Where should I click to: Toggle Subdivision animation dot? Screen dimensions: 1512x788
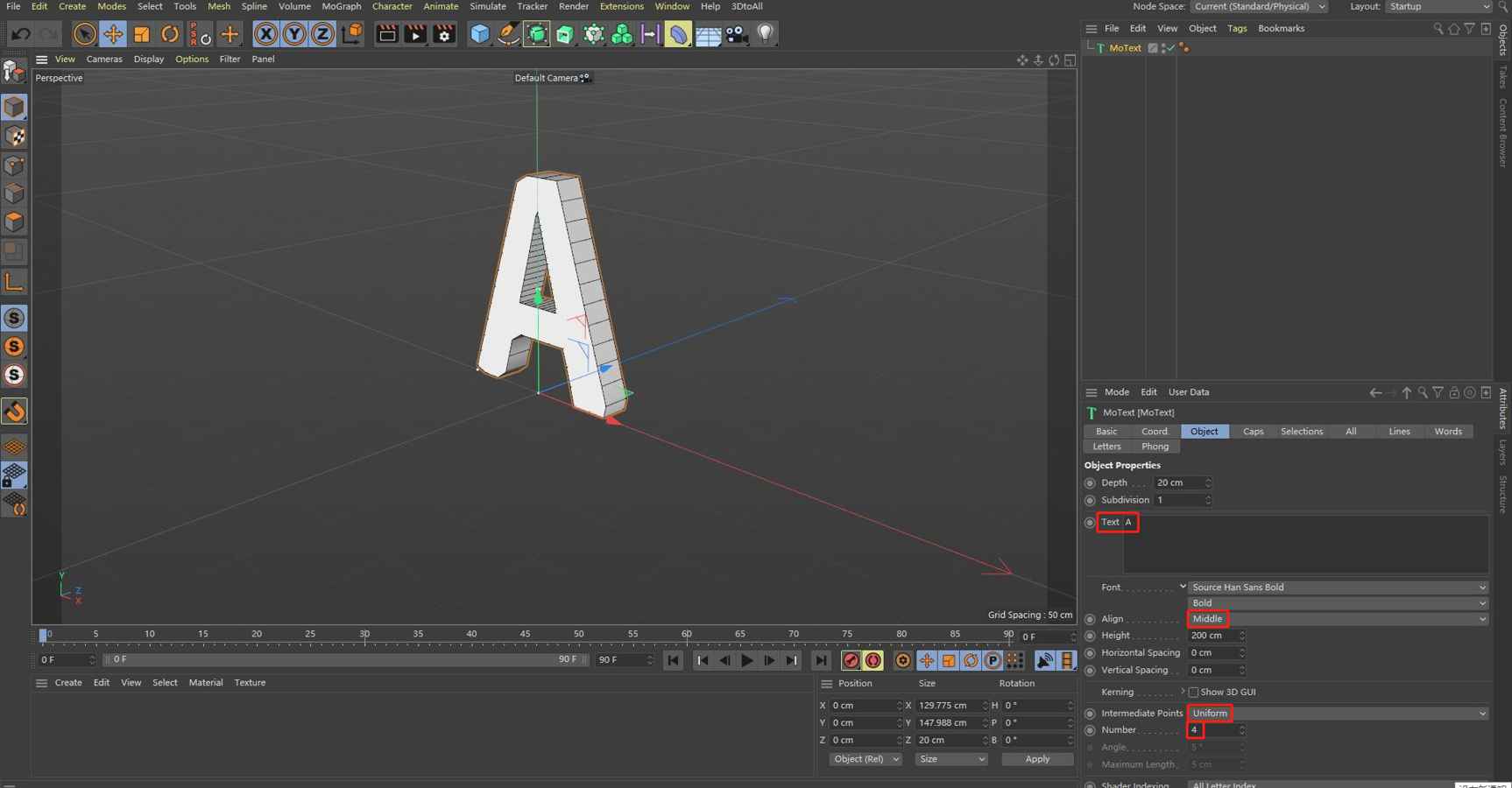(1090, 501)
